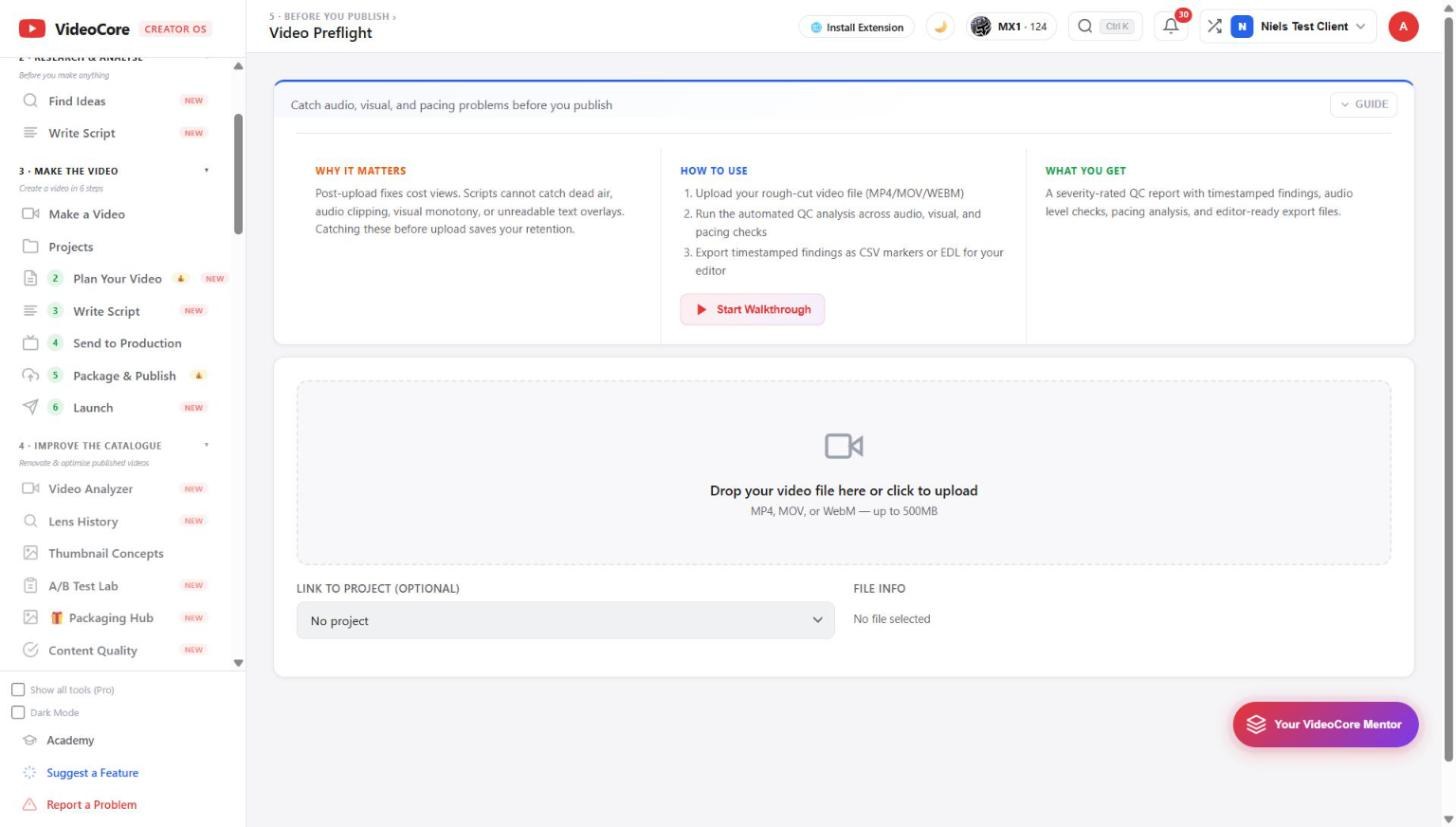Click the Suggest a Feature link

(92, 773)
